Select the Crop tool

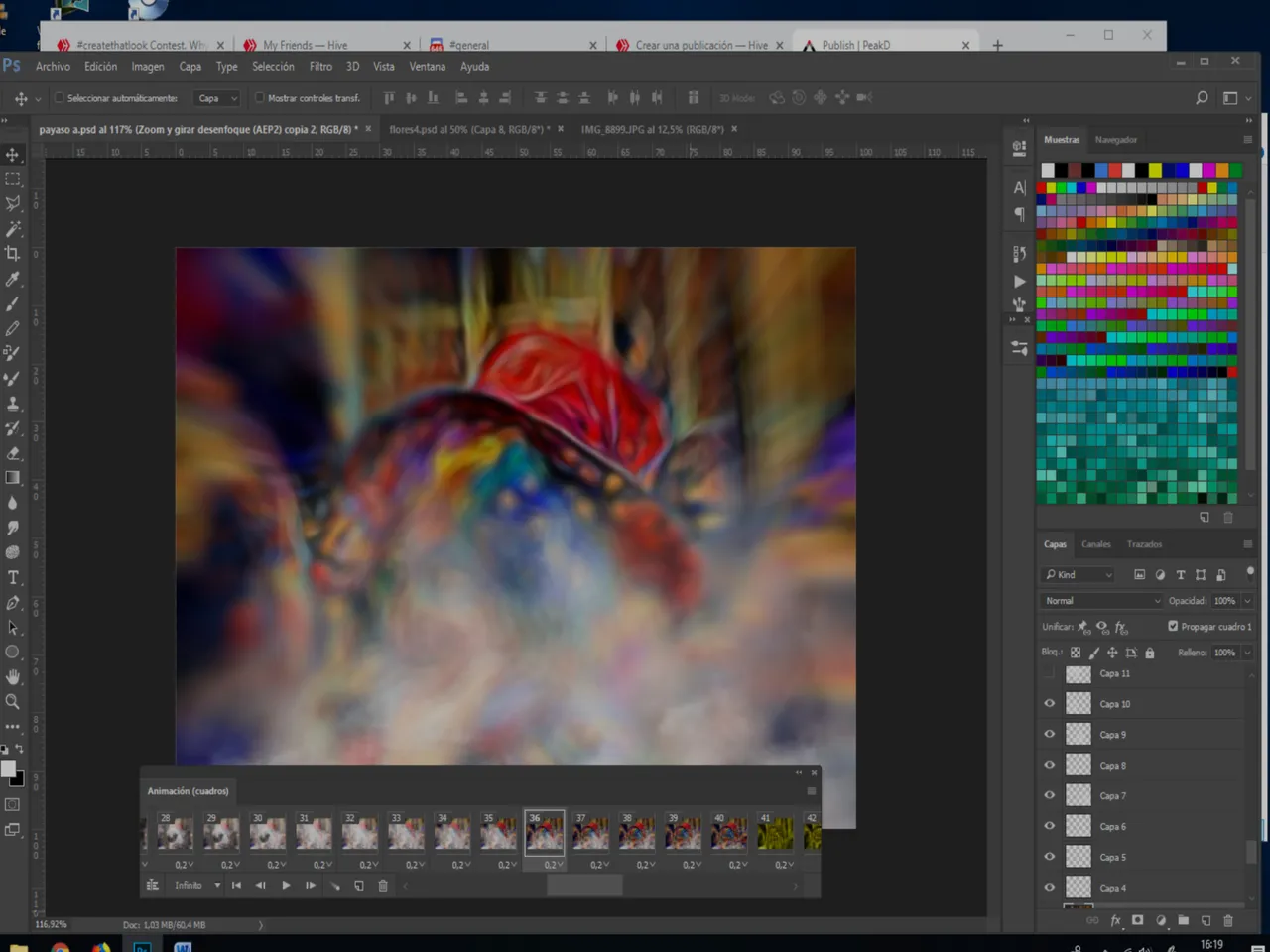13,254
